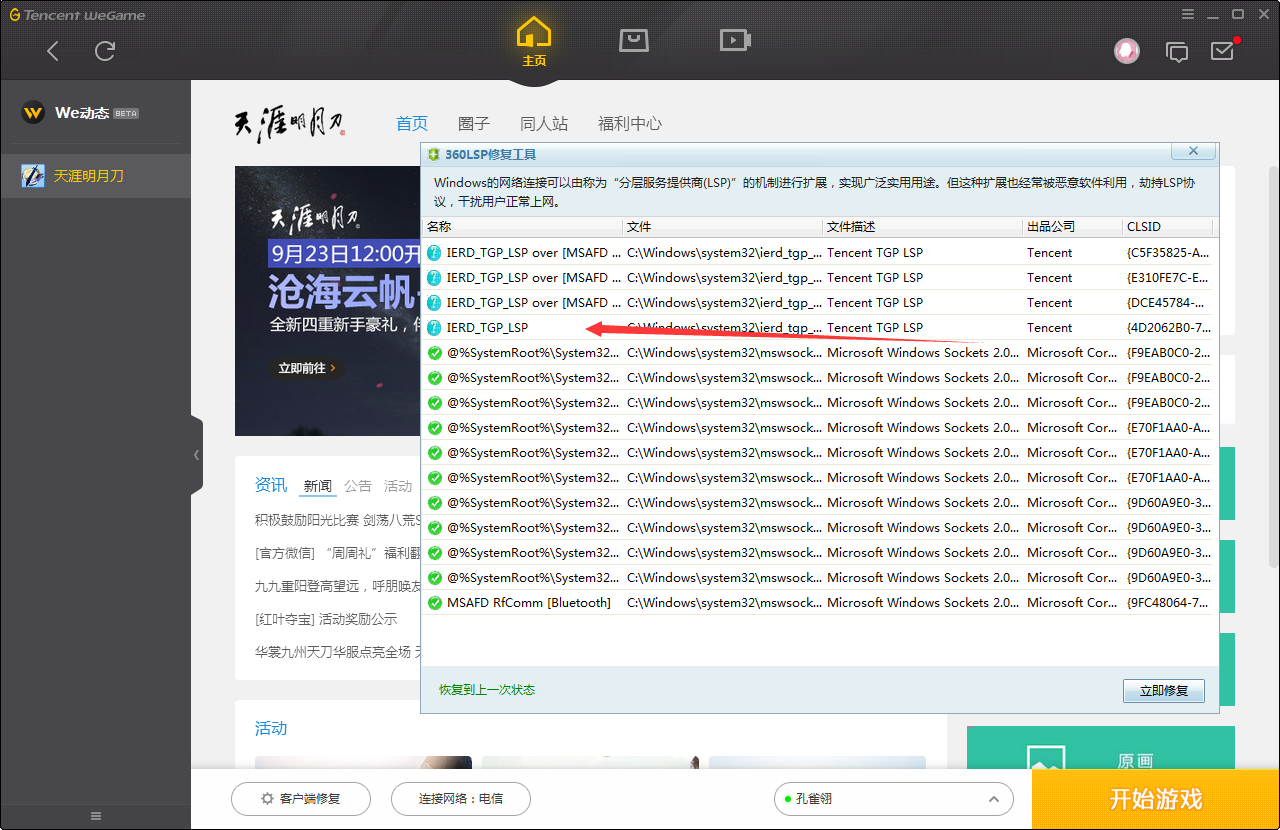Click the 天涯明月刀 calligraphy logo
The image size is (1280, 830).
289,124
